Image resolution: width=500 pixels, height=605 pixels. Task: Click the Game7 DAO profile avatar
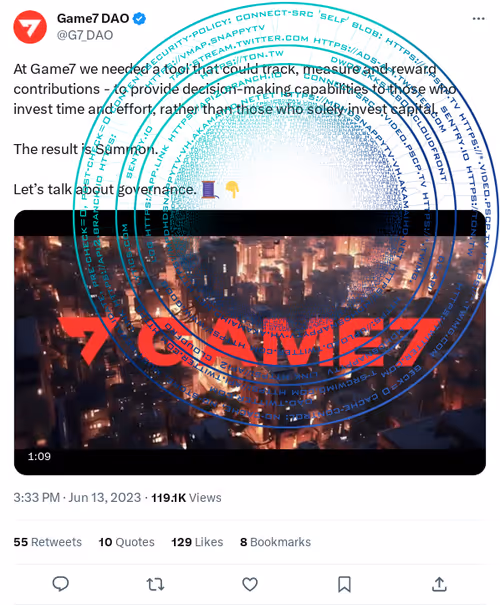[30, 27]
